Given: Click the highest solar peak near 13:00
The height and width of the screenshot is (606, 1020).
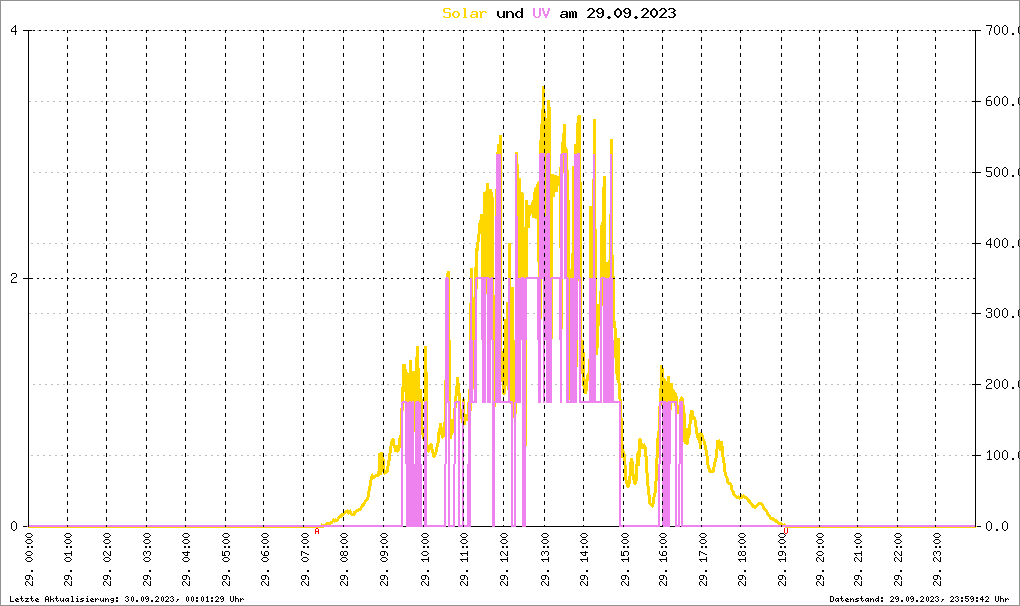Looking at the screenshot, I should click(543, 88).
